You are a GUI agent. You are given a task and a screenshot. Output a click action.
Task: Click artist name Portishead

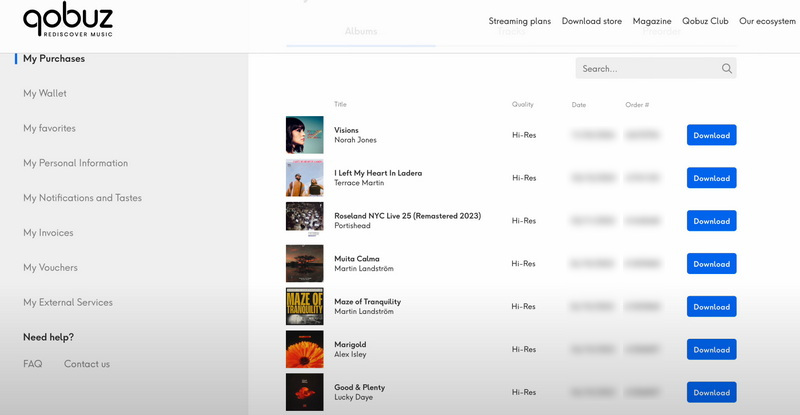(x=352, y=226)
